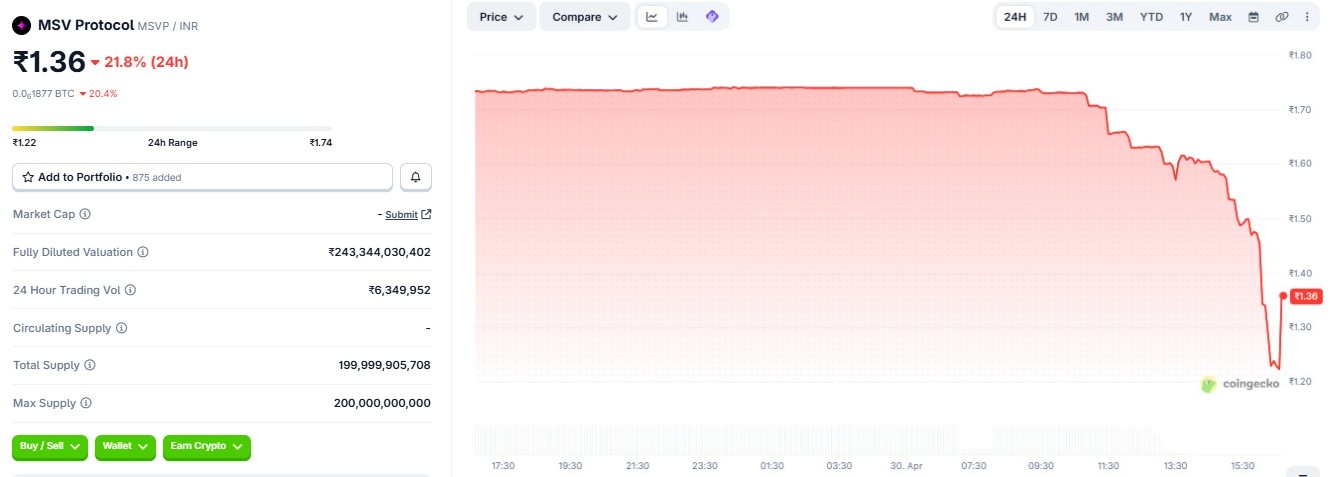Expand the Wallet dropdown
The width and height of the screenshot is (1330, 477).
pos(126,446)
